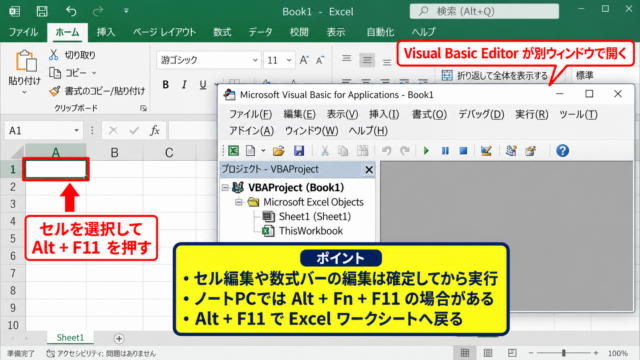Screen dimensions: 640x360
Task: Switch to the 挿入 ribbon tab
Action: pyautogui.click(x=106, y=32)
